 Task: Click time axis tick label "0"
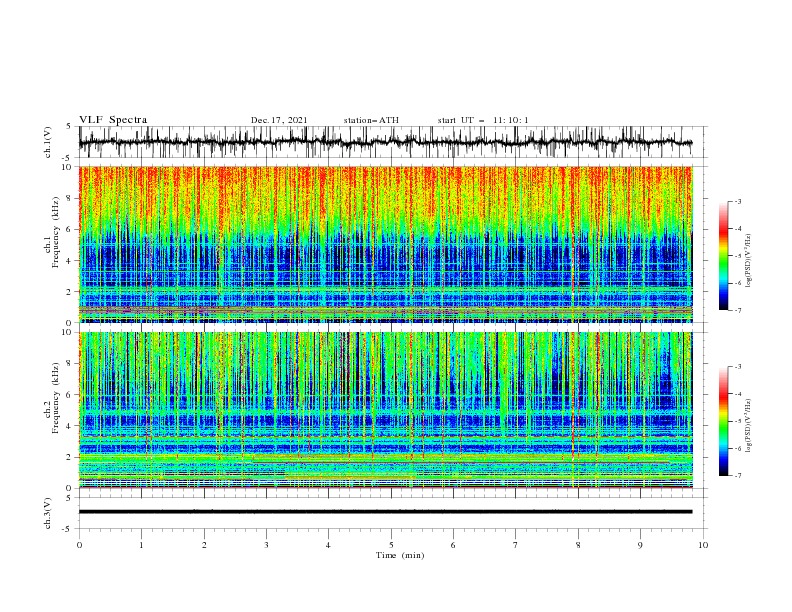[x=79, y=545]
